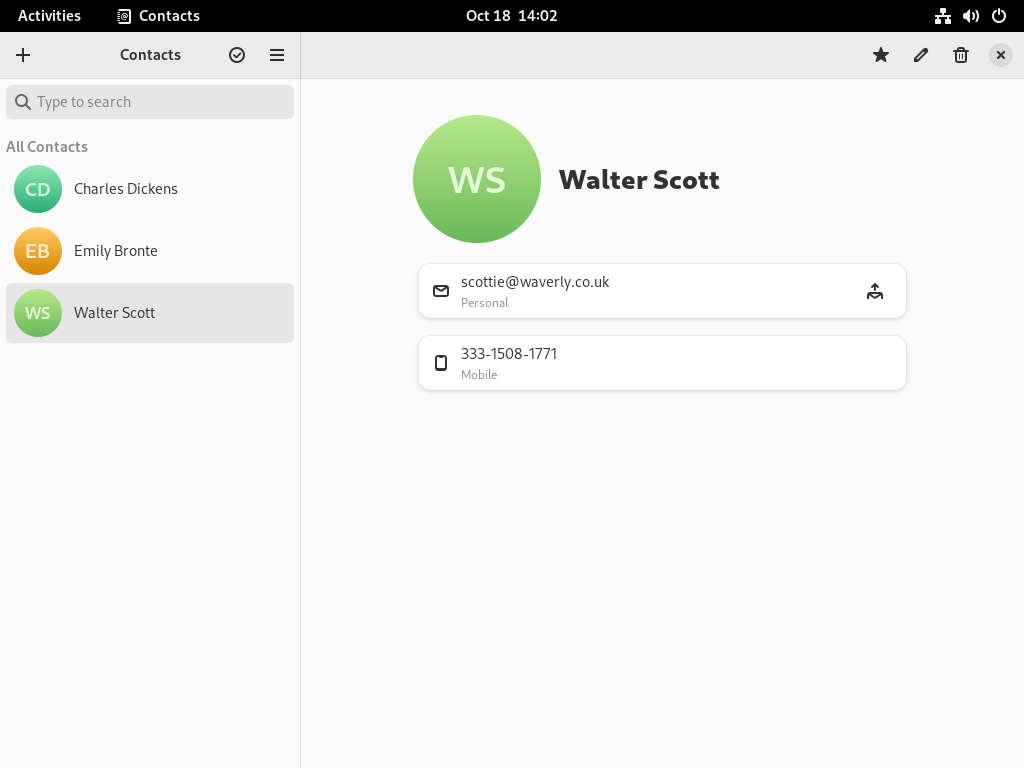
Task: Open the power menu icon
Action: click(x=999, y=16)
